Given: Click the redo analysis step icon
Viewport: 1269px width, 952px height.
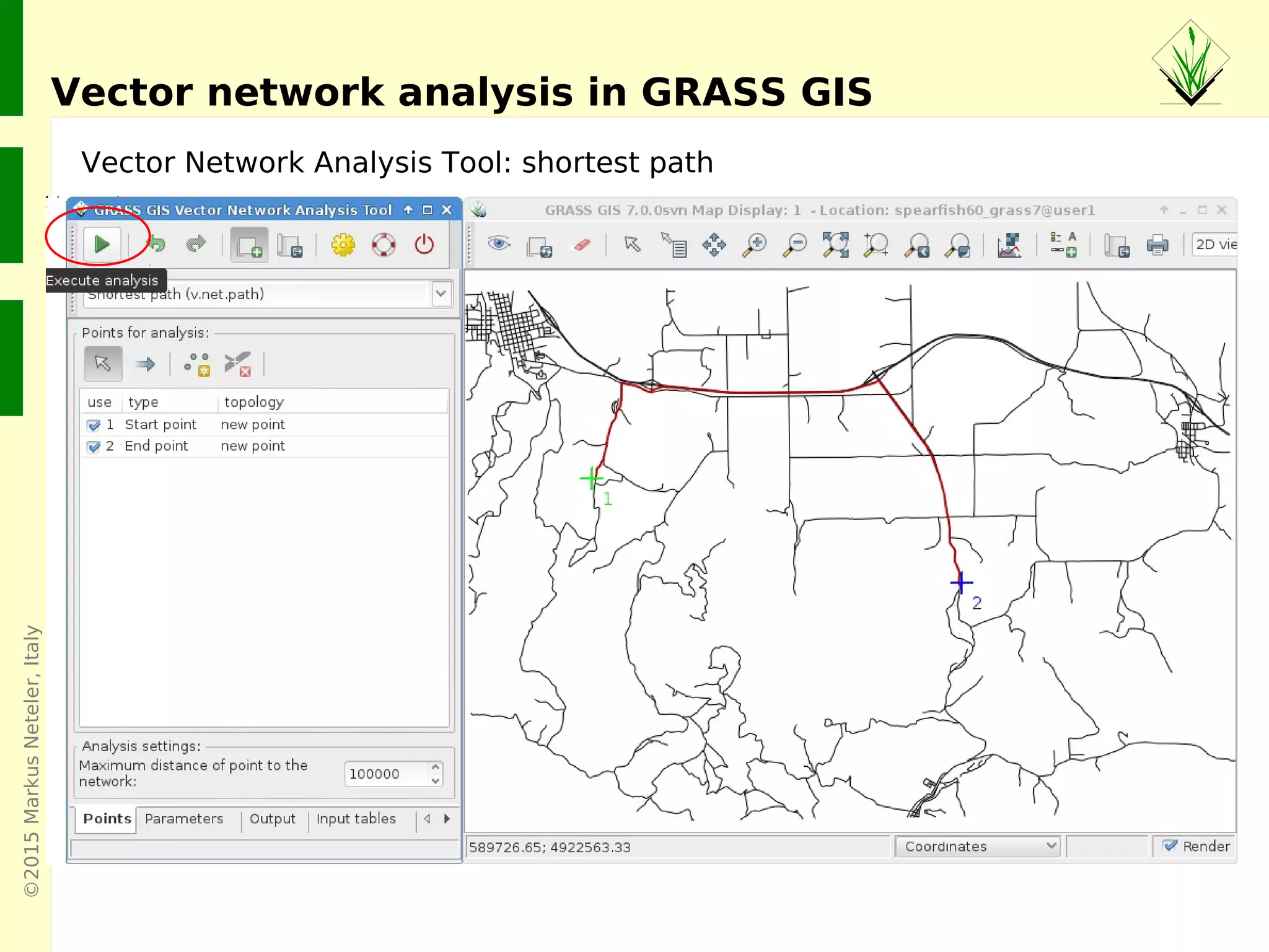Looking at the screenshot, I should click(196, 245).
